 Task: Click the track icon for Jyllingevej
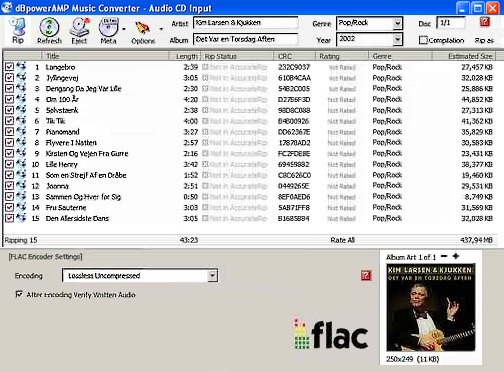(21, 77)
